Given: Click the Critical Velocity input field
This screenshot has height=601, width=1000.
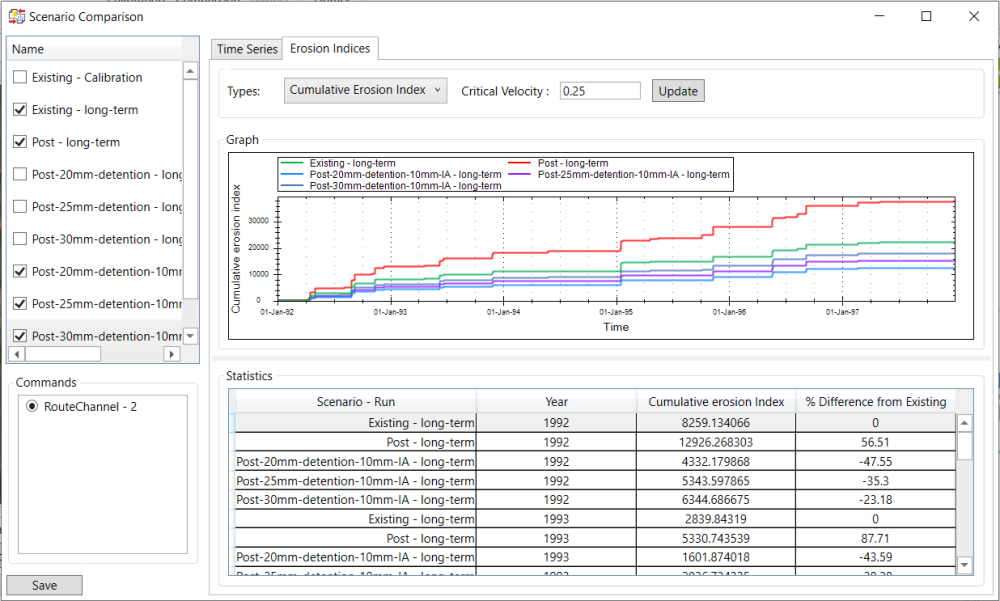Looking at the screenshot, I should pos(599,91).
